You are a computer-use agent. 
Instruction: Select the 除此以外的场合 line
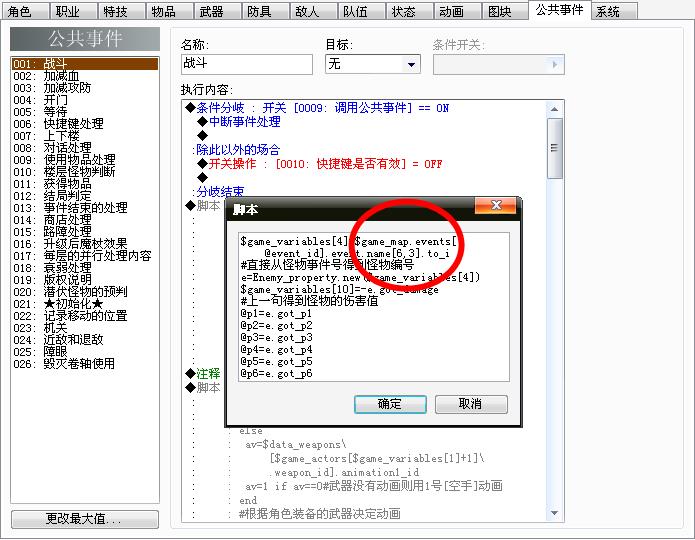point(237,150)
